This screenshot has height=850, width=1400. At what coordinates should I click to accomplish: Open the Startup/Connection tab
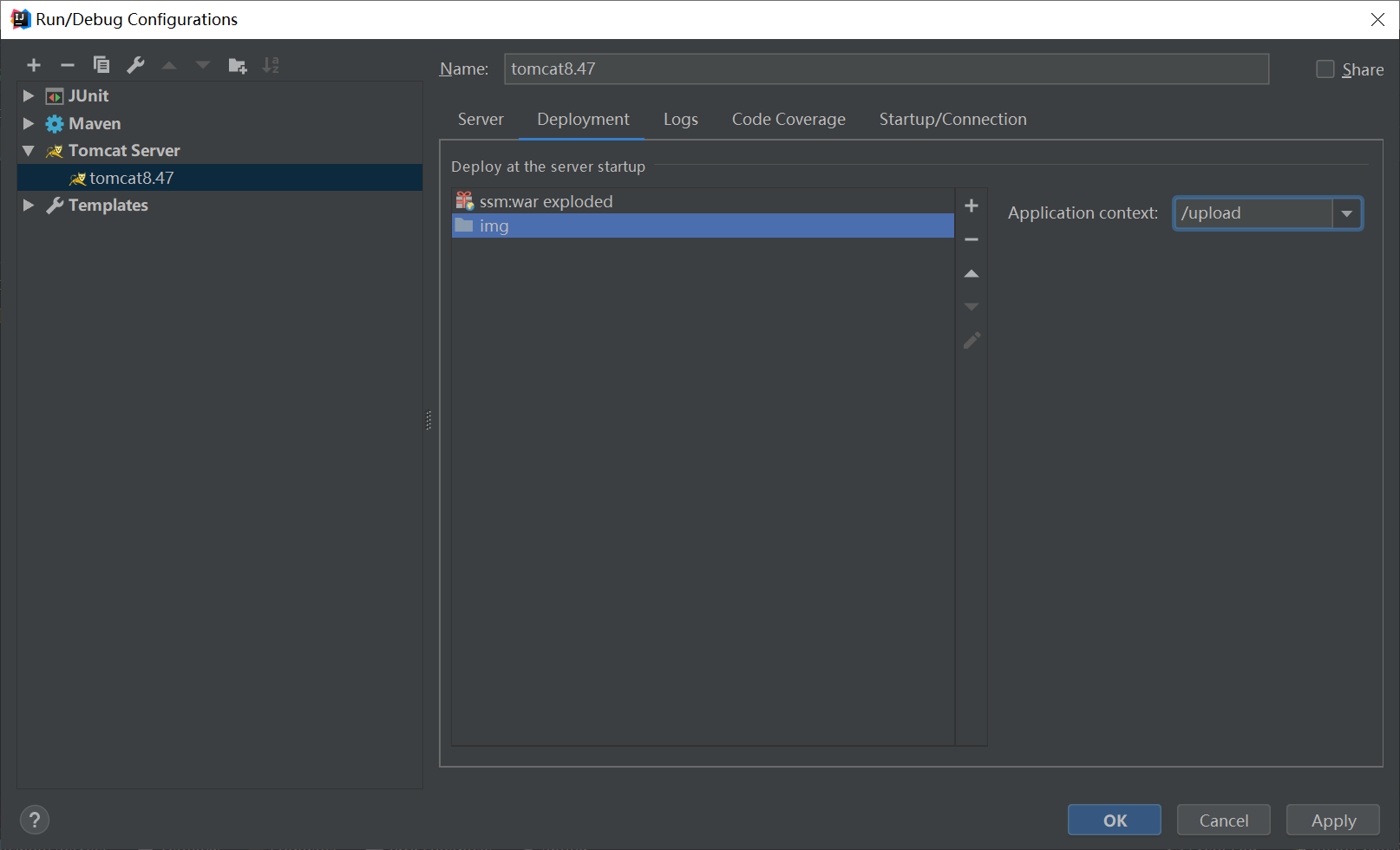952,119
